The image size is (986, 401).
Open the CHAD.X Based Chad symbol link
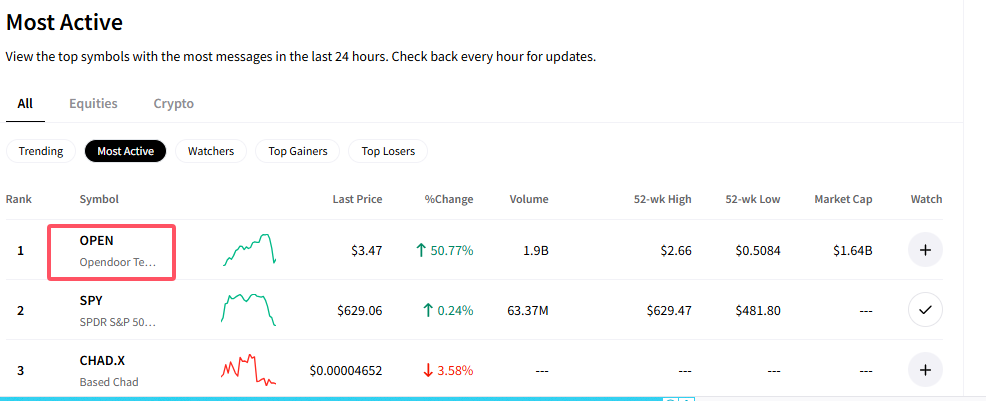tap(109, 371)
